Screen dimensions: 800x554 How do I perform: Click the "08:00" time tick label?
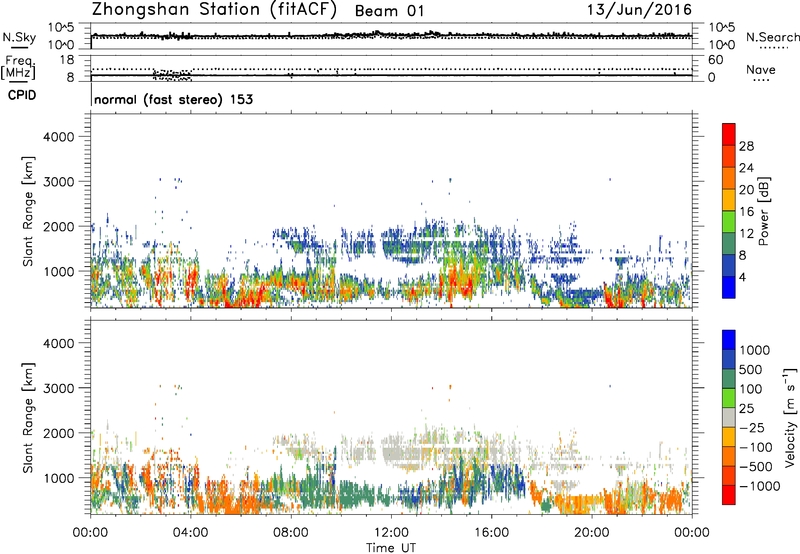coord(291,533)
